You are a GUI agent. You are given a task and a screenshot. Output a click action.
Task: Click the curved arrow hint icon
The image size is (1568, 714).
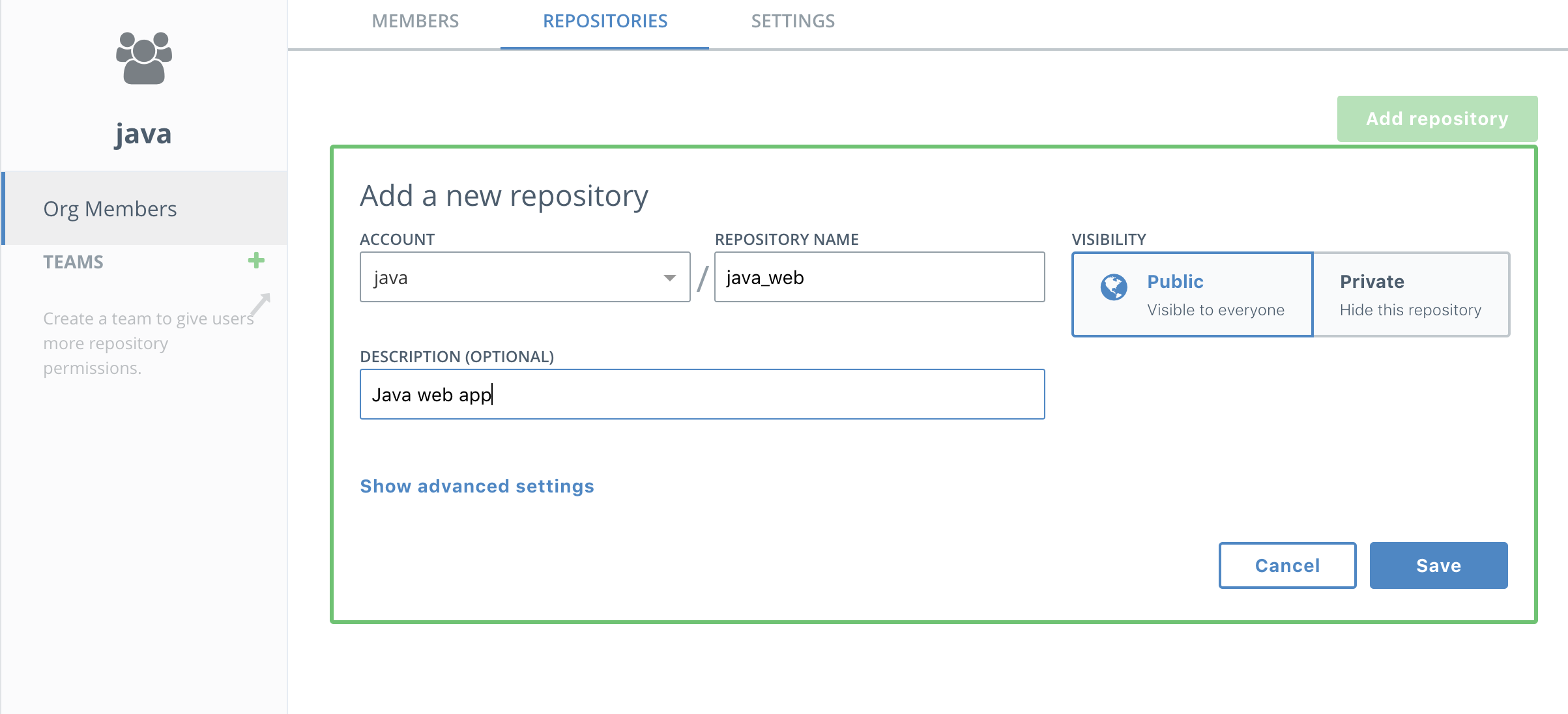click(261, 304)
